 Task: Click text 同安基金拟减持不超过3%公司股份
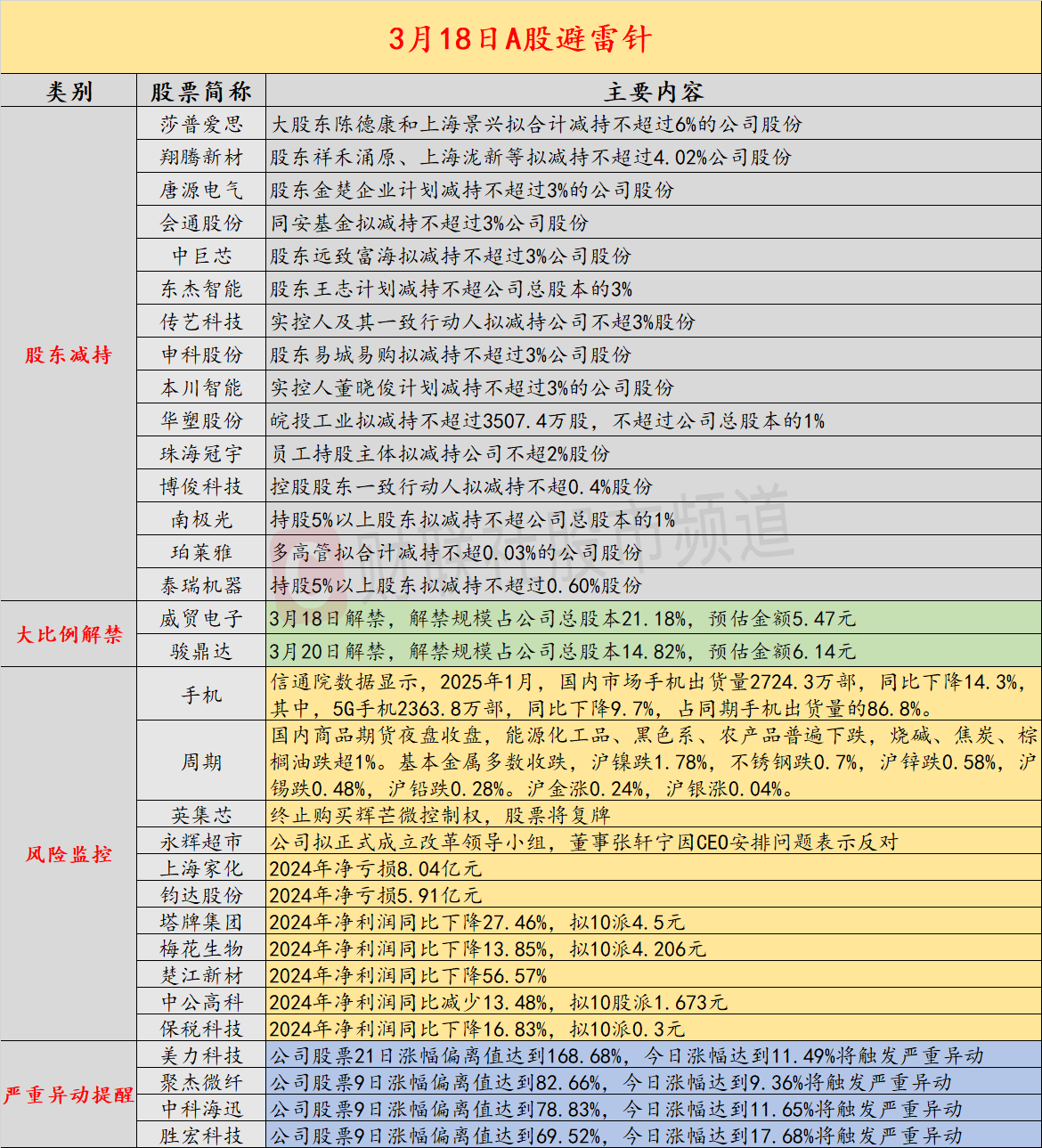pyautogui.click(x=429, y=223)
